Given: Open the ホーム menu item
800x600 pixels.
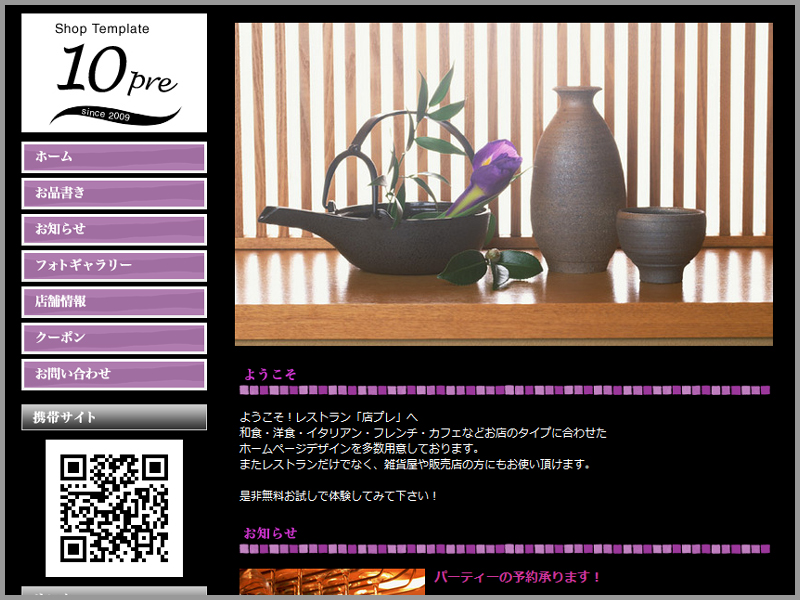Looking at the screenshot, I should point(114,157).
